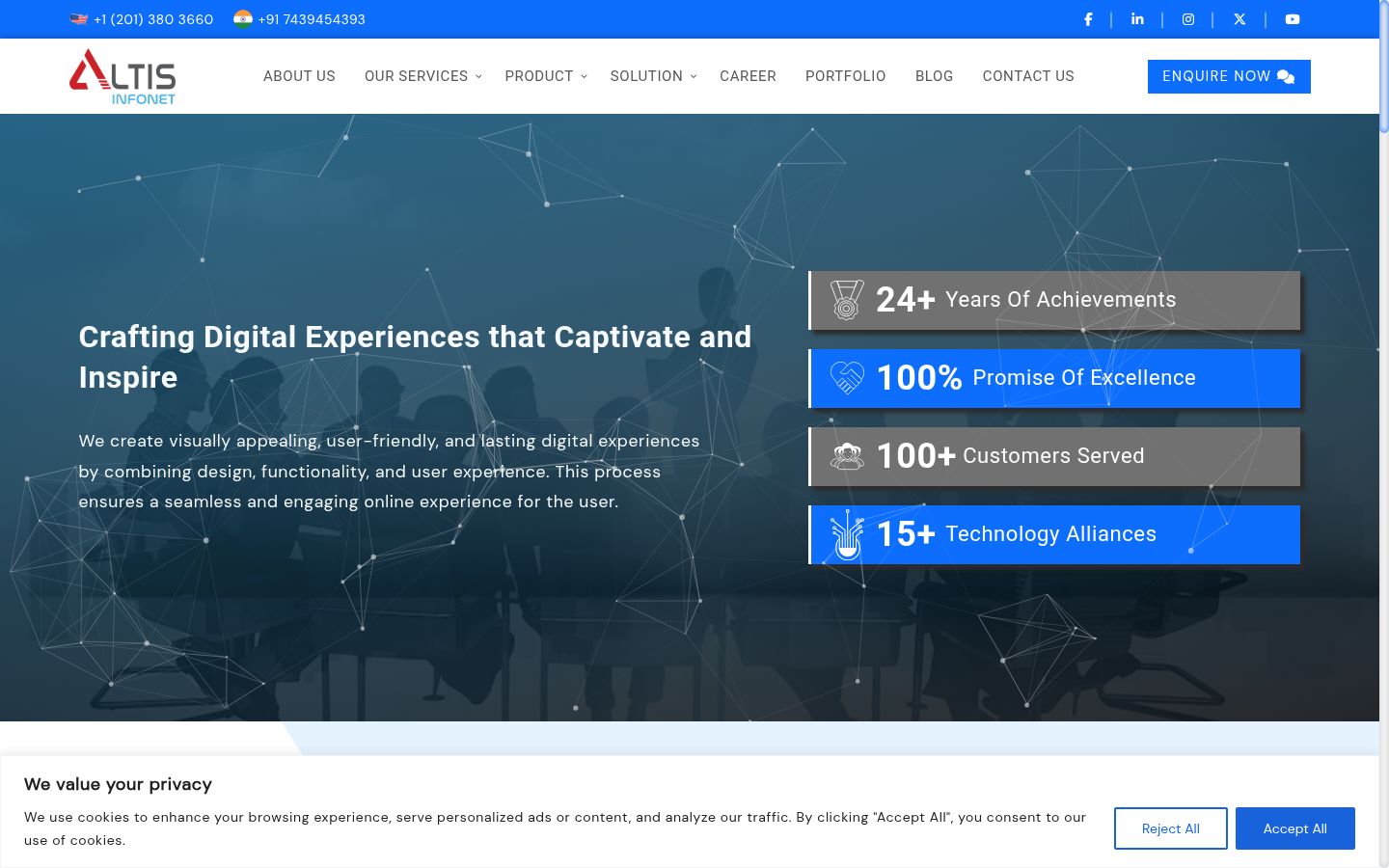1389x868 pixels.
Task: Click the Technology Alliances text
Action: [1050, 534]
